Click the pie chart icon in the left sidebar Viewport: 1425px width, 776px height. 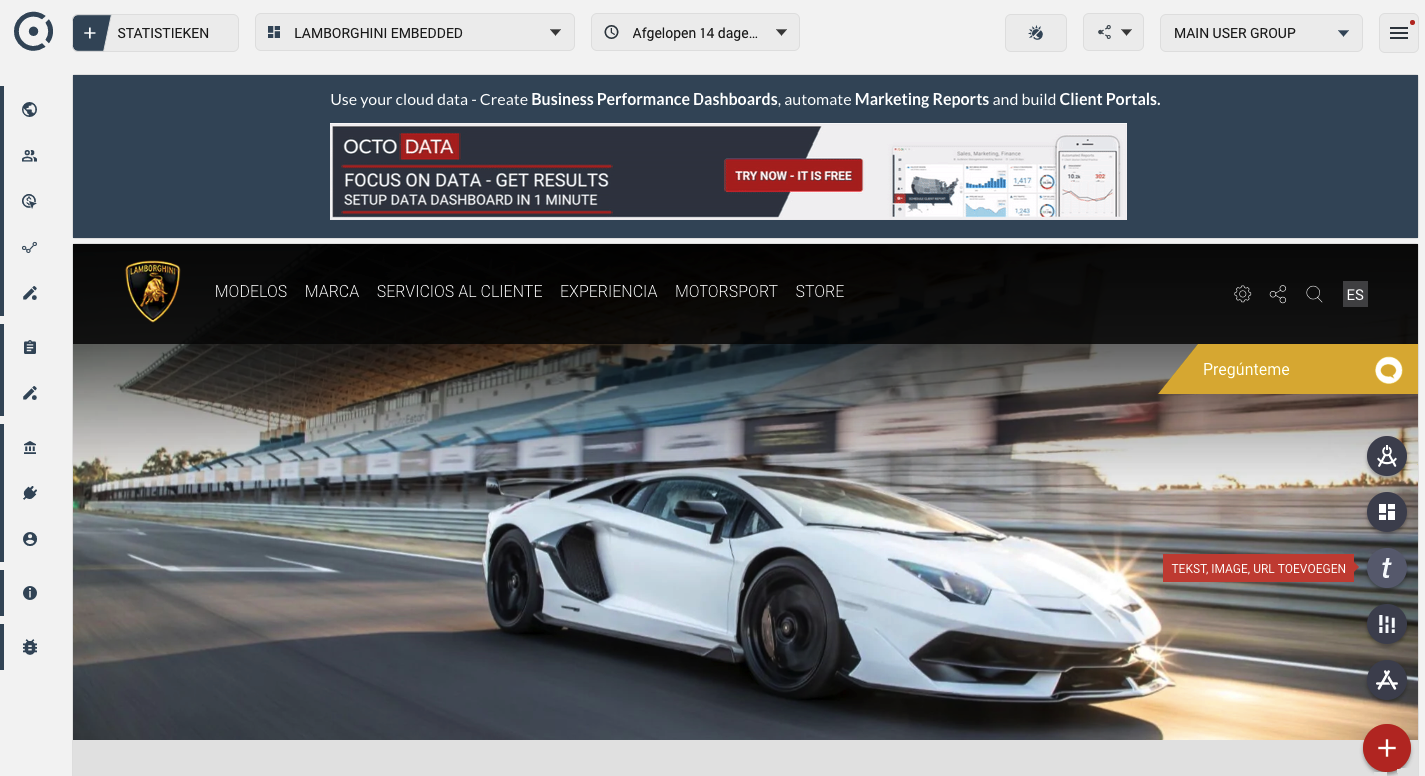[x=30, y=202]
